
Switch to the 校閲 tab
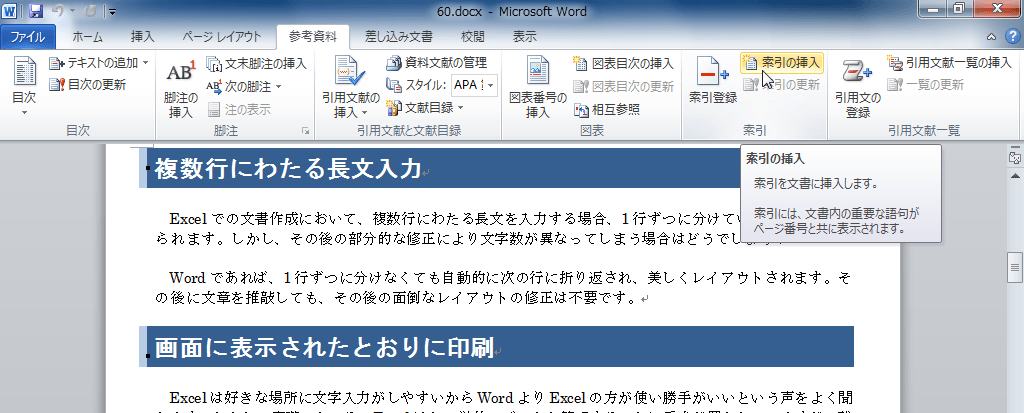pyautogui.click(x=472, y=37)
